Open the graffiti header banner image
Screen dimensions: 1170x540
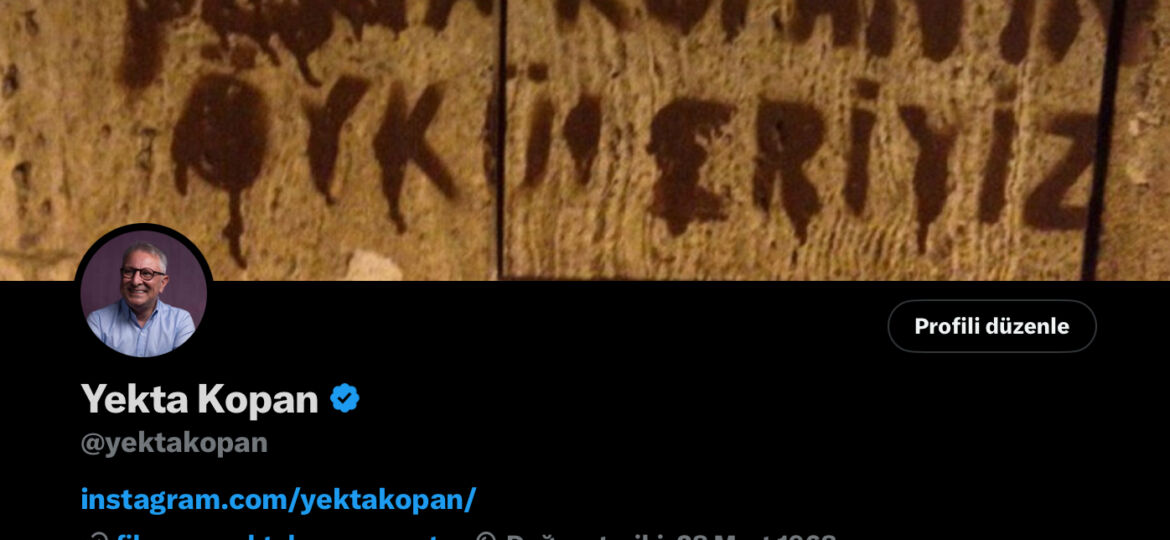pos(585,140)
